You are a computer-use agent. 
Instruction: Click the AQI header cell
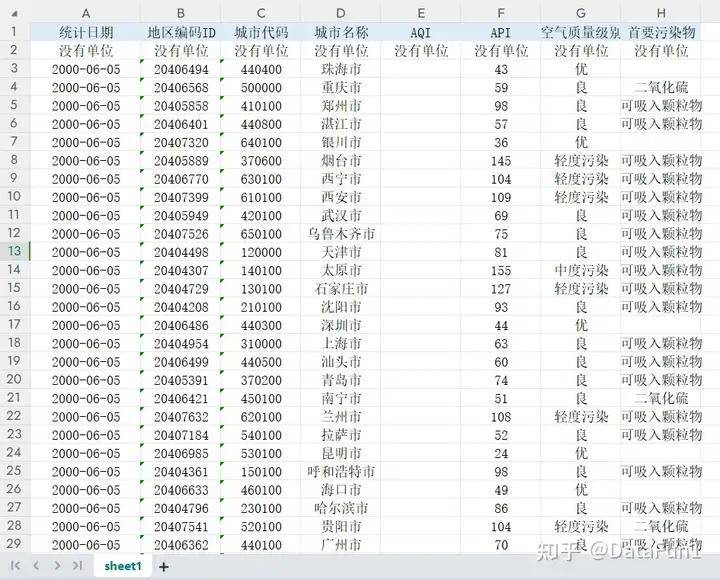(x=421, y=32)
